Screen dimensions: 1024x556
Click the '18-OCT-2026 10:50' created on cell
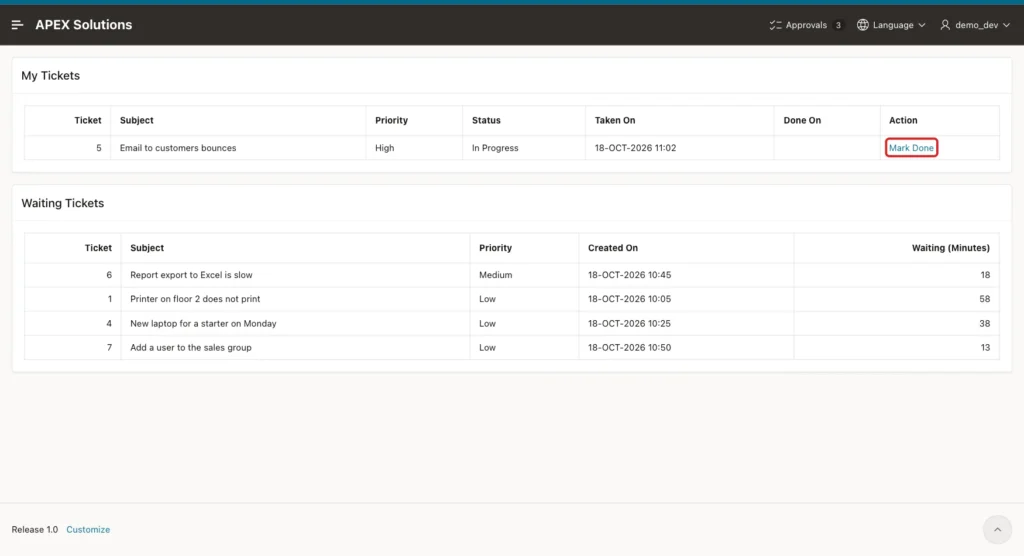coord(629,348)
